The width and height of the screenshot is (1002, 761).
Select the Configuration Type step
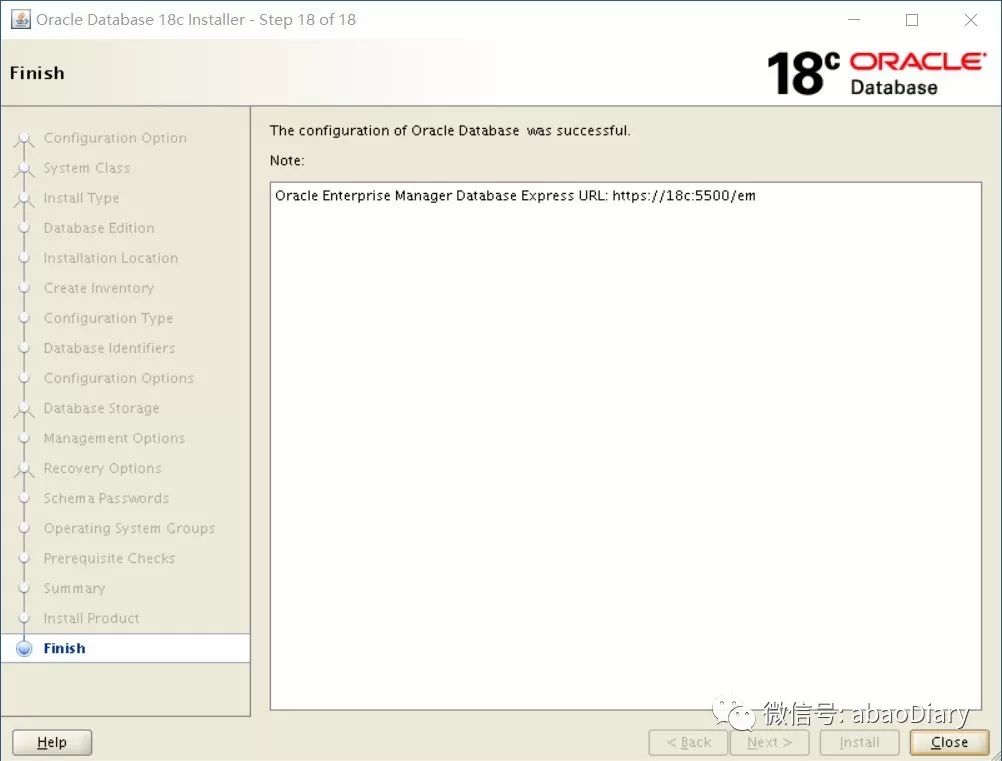(x=108, y=318)
